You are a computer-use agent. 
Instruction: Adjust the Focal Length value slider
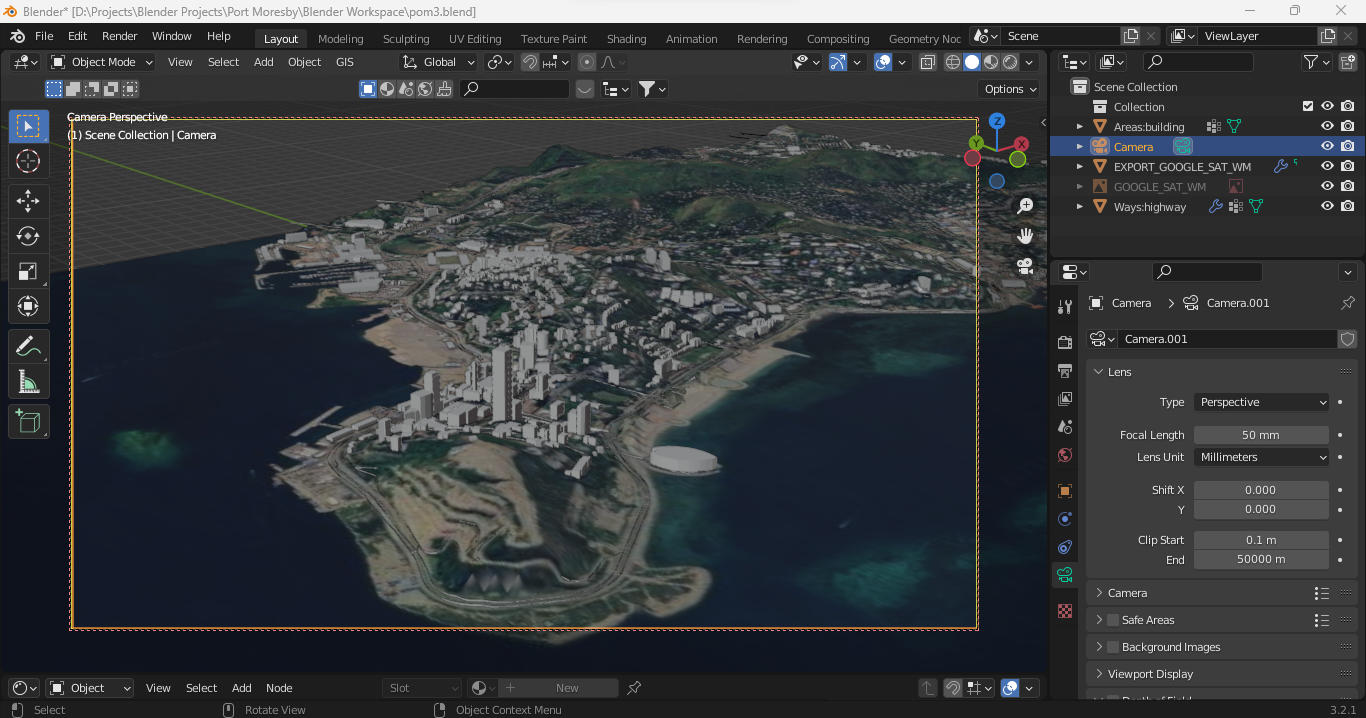[x=1261, y=434]
